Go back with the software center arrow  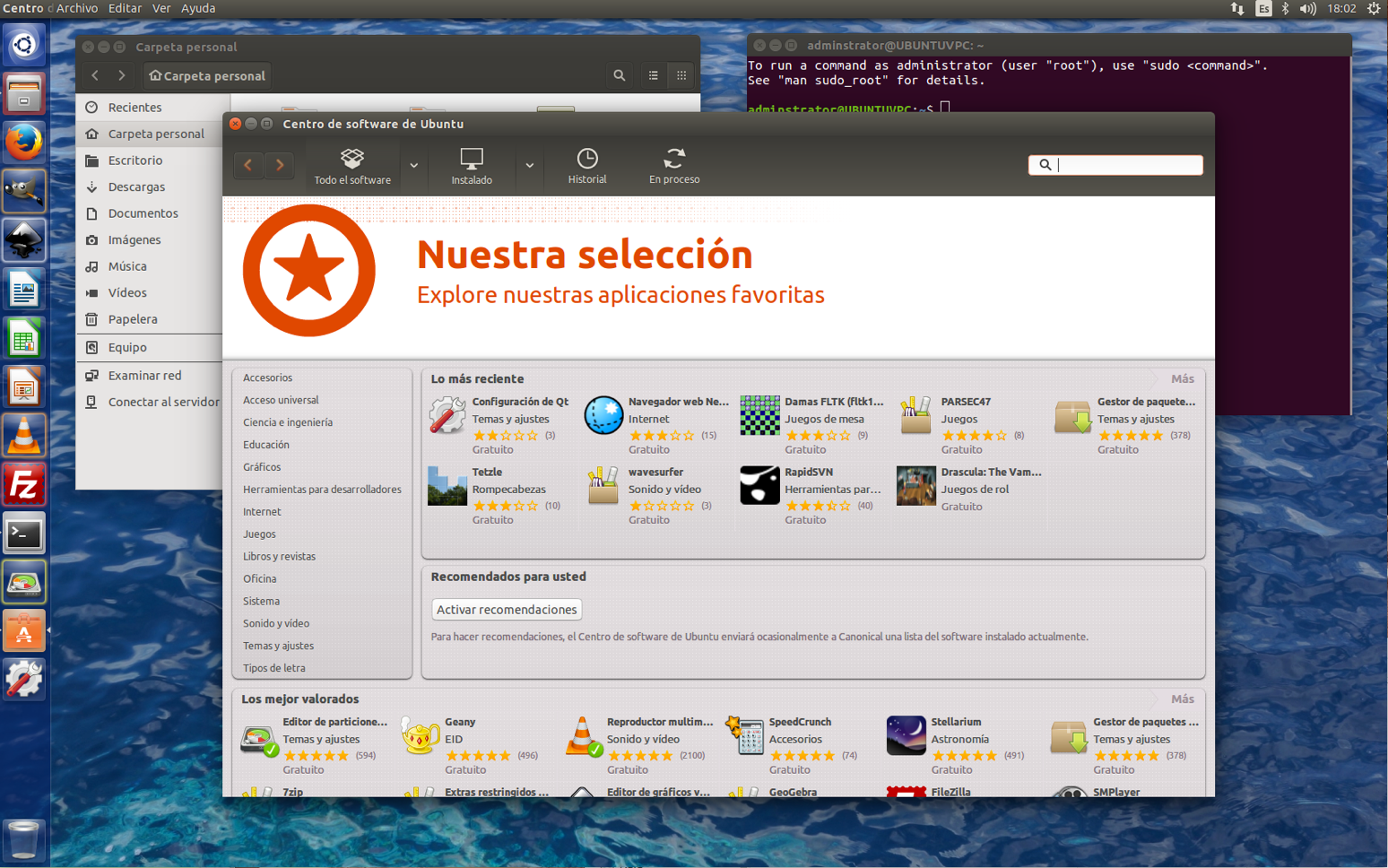pos(248,166)
